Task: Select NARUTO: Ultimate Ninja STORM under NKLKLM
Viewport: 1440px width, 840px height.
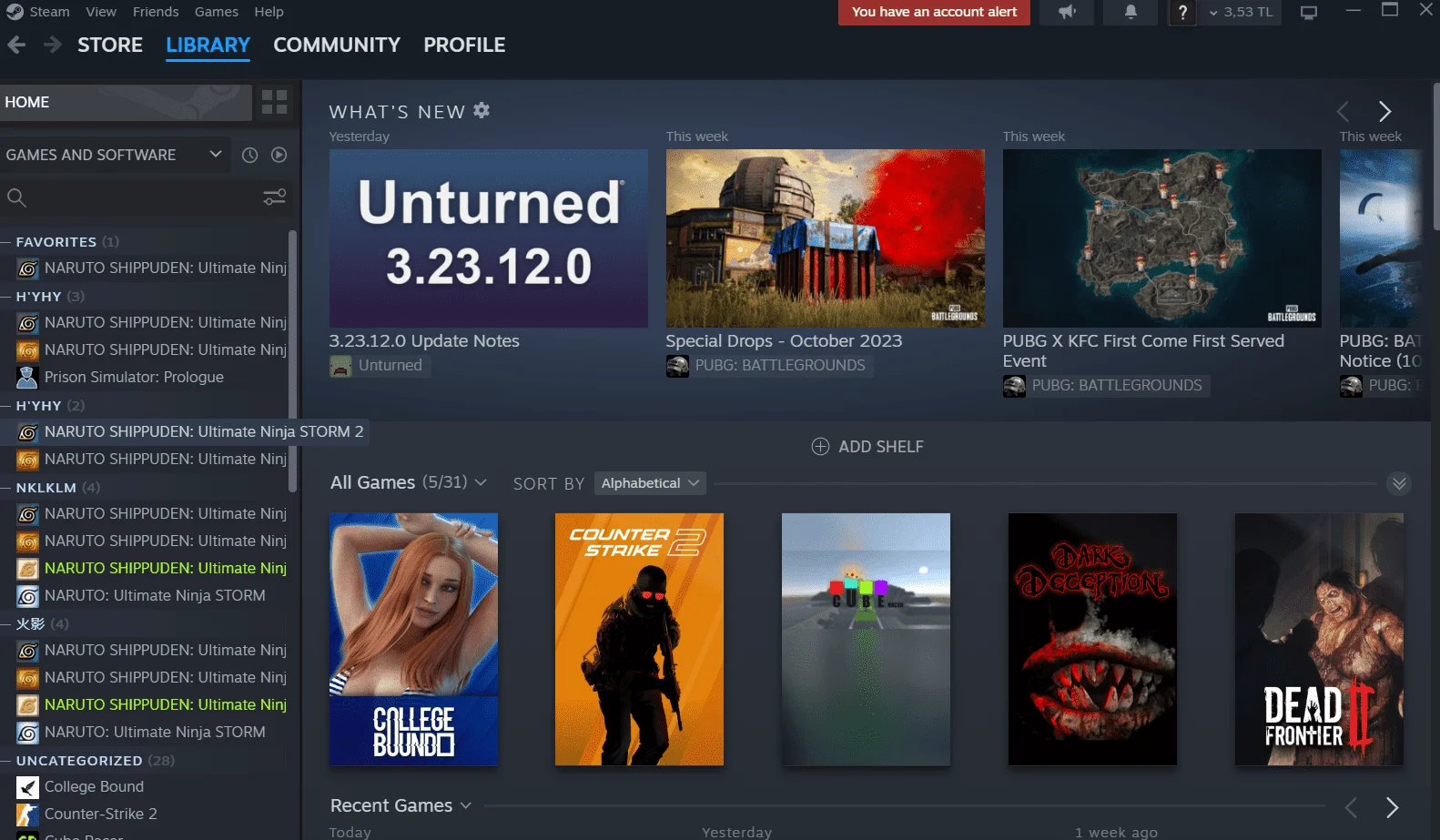Action: [155, 595]
